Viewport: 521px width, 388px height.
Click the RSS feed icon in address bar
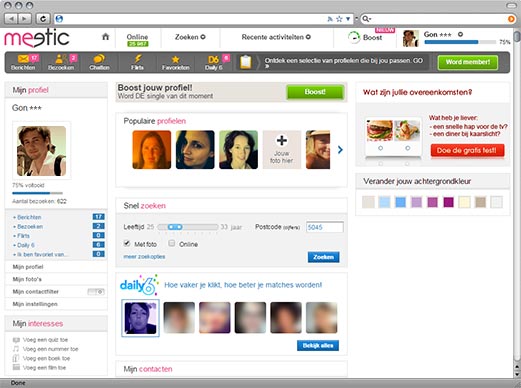pyautogui.click(x=330, y=19)
